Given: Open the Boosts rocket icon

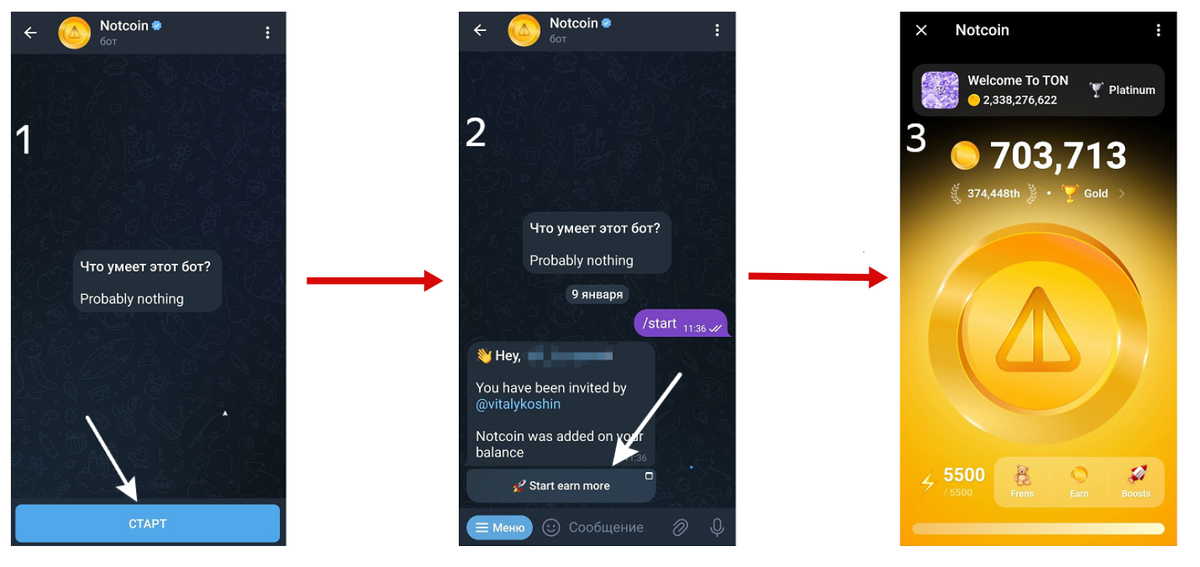Looking at the screenshot, I should (x=1136, y=481).
